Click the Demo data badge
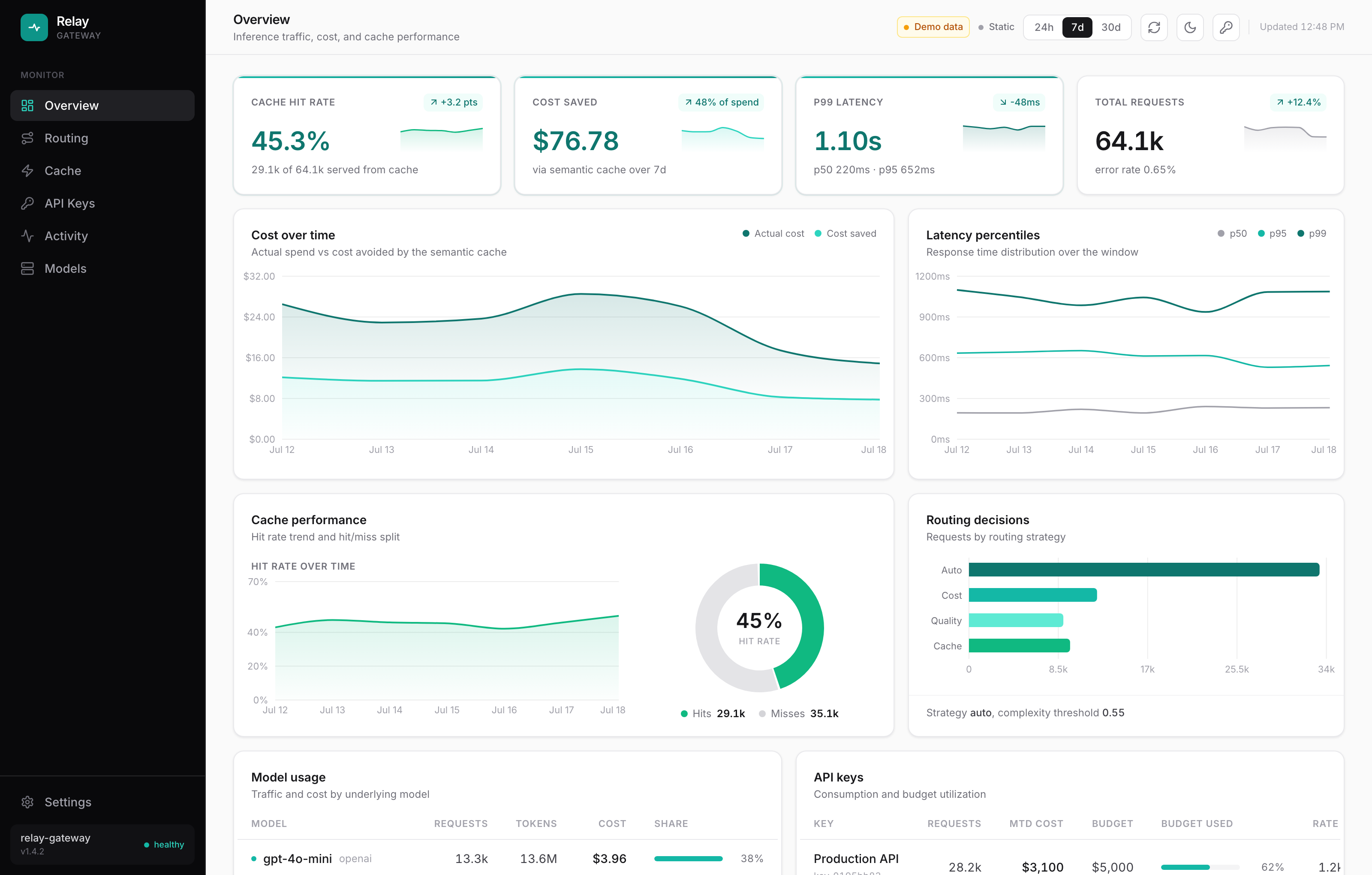 pos(933,27)
